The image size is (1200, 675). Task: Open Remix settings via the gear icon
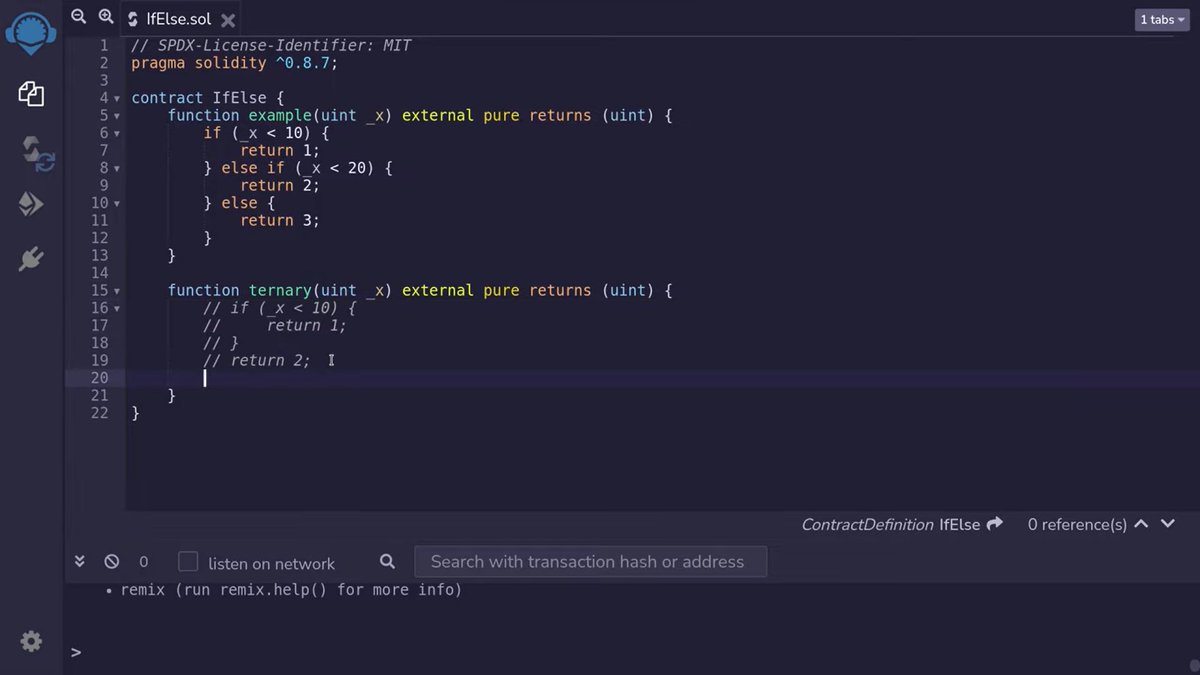click(x=30, y=641)
